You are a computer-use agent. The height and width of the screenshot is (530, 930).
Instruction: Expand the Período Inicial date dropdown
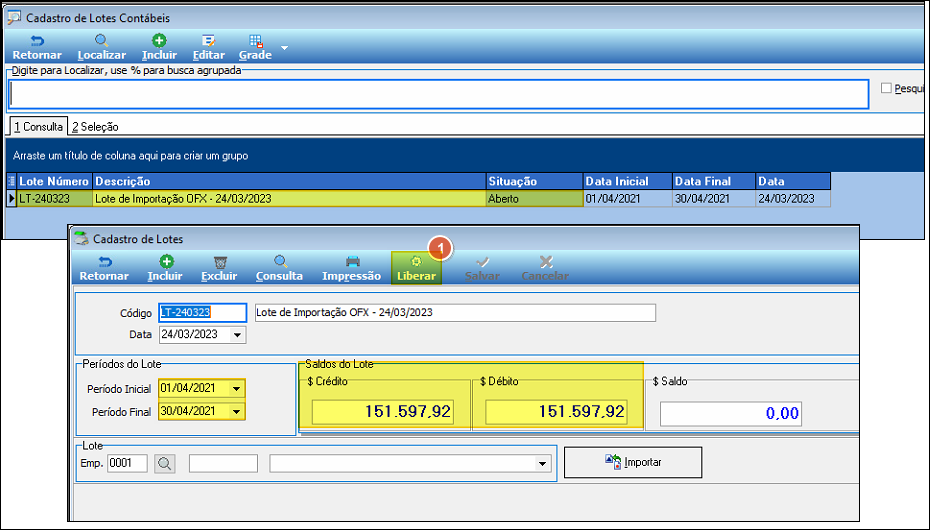click(x=237, y=389)
